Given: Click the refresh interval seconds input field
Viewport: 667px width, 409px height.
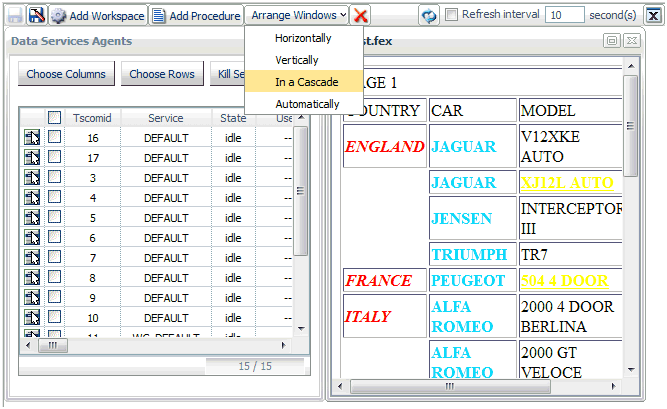Looking at the screenshot, I should (x=564, y=15).
